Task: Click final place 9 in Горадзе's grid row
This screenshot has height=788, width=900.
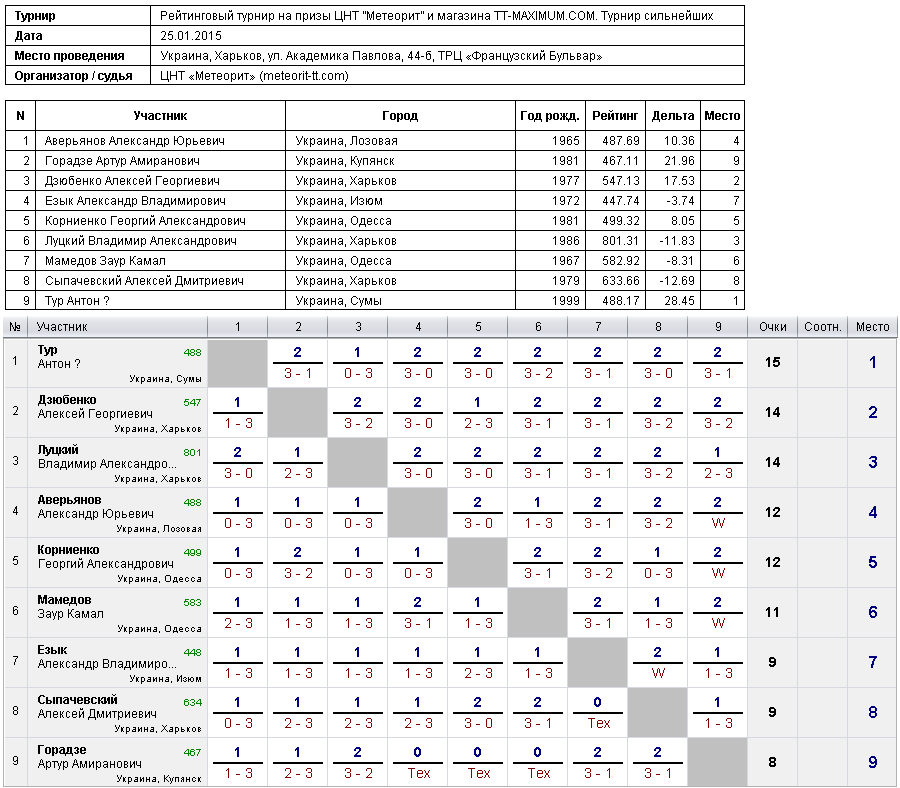Action: pos(872,762)
